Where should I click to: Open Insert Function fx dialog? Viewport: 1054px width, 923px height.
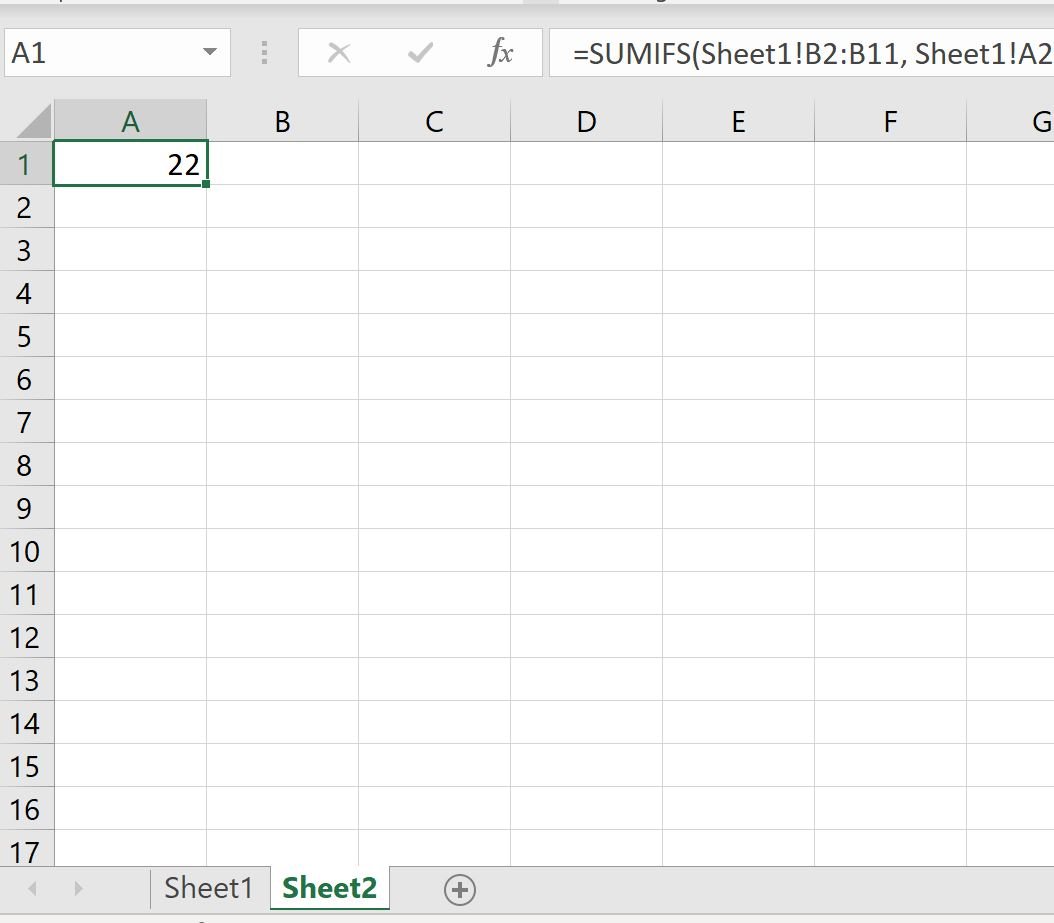coord(500,52)
